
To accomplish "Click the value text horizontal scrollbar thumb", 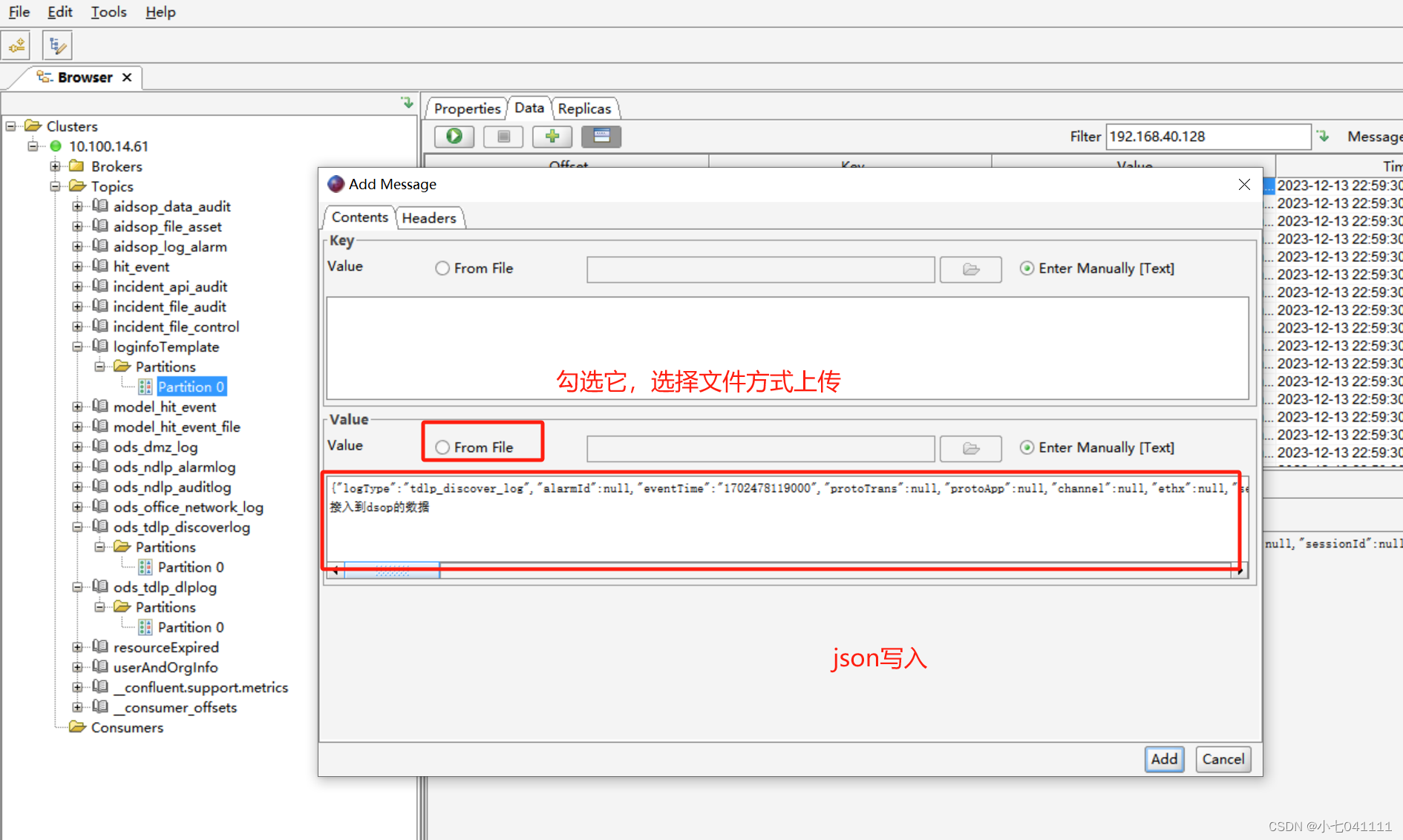I will coord(392,570).
